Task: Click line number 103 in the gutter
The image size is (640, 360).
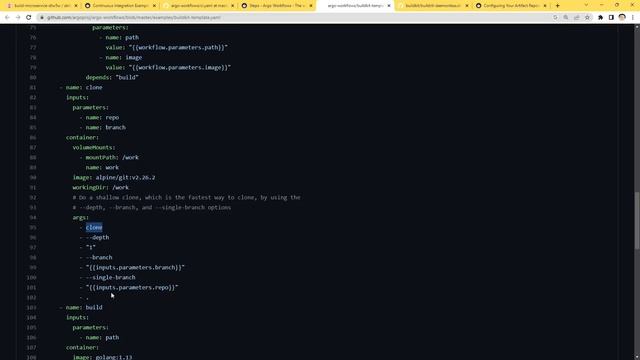Action: click(32, 307)
